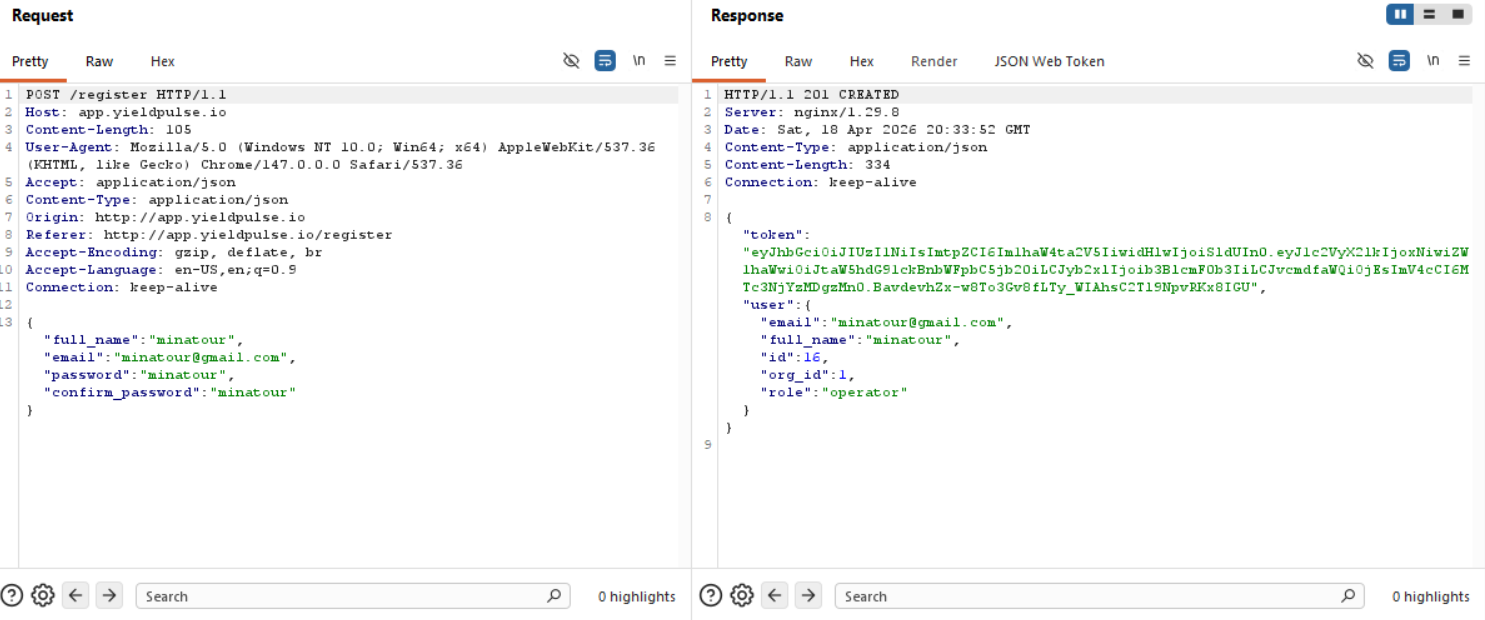The height and width of the screenshot is (620, 1485).
Task: Toggle word wrap in Request panel
Action: tap(605, 61)
